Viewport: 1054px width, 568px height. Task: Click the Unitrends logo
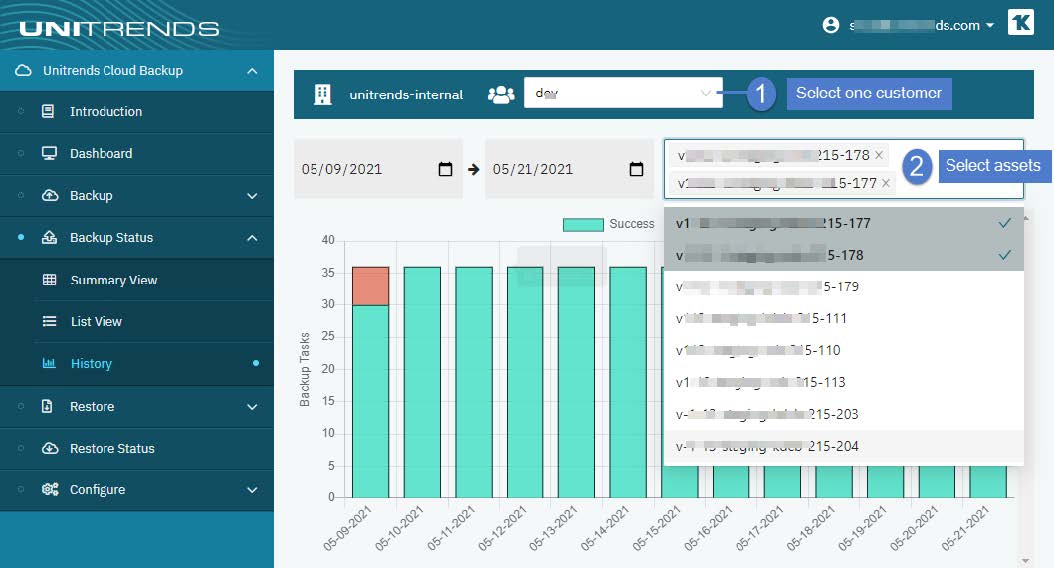tap(119, 29)
